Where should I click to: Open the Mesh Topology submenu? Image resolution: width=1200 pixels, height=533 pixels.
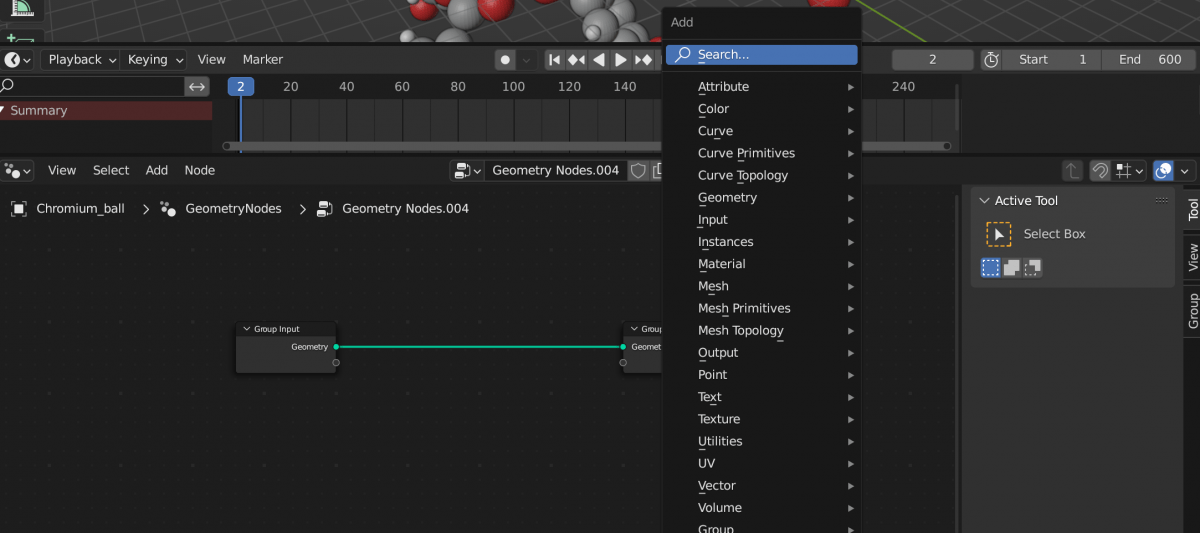coord(761,331)
